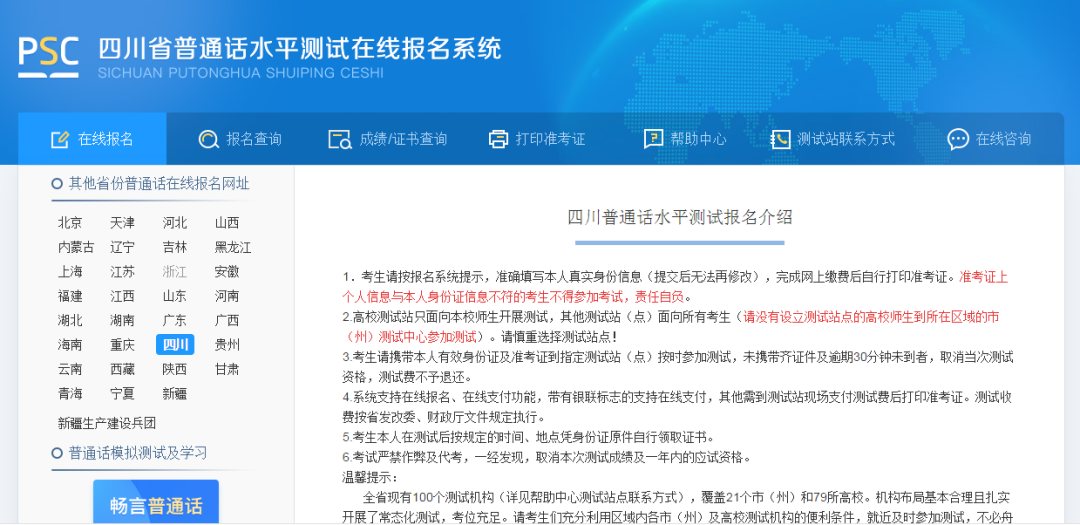The width and height of the screenshot is (1080, 525).
Task: Click the phone icon beside 测试站联系方式
Action: [x=780, y=139]
